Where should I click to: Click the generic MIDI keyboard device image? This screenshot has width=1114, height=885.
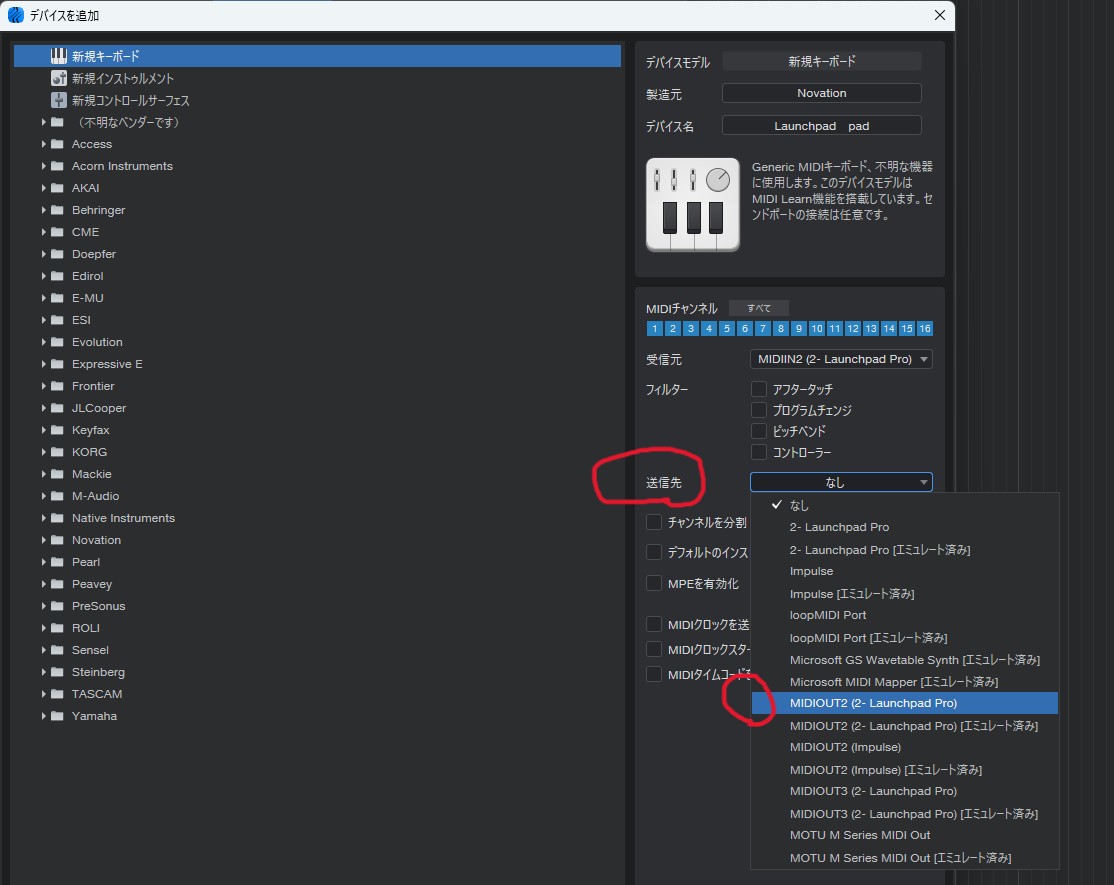tap(692, 204)
